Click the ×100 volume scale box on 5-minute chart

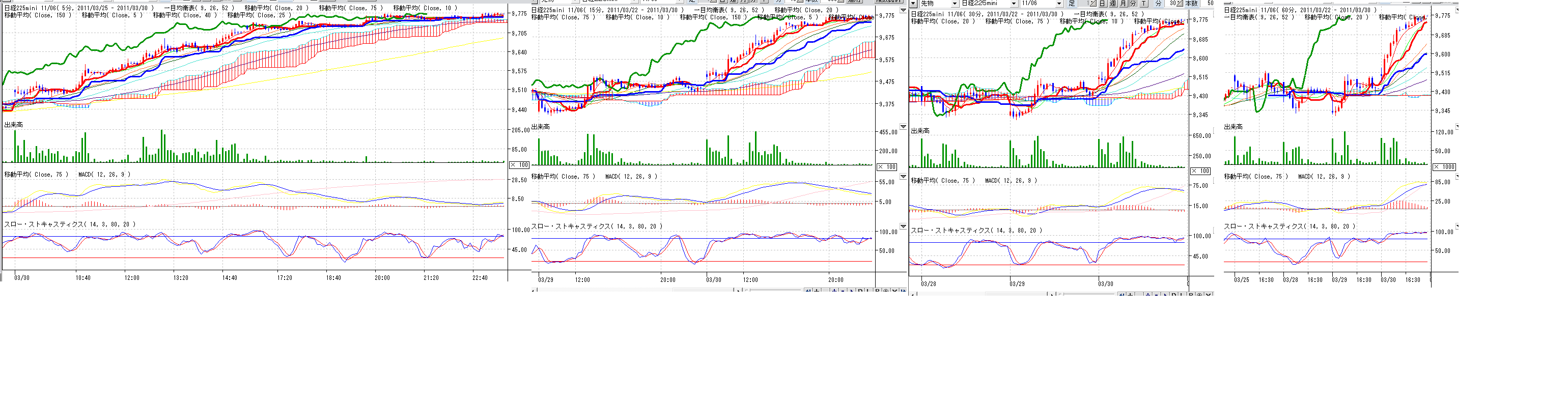point(519,165)
